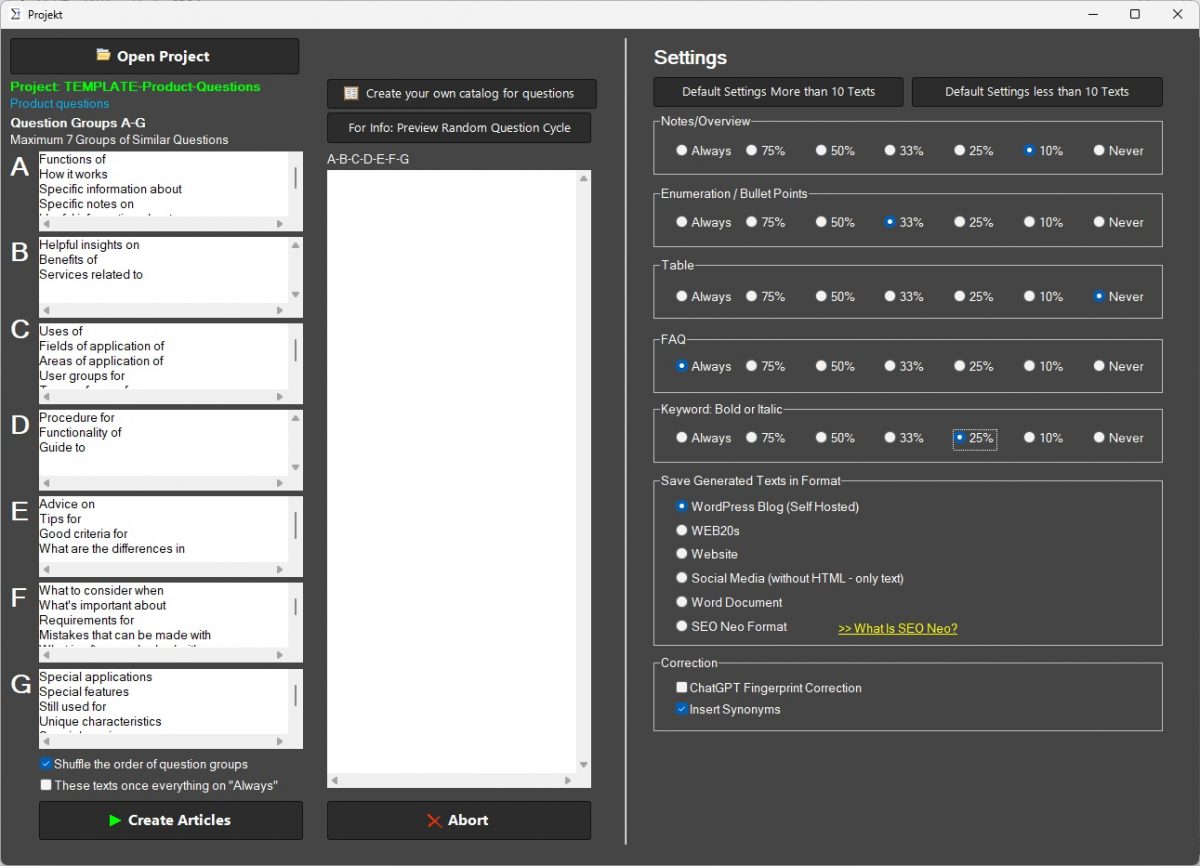Uncheck Insert Synonyms
1200x866 pixels.
pos(681,708)
